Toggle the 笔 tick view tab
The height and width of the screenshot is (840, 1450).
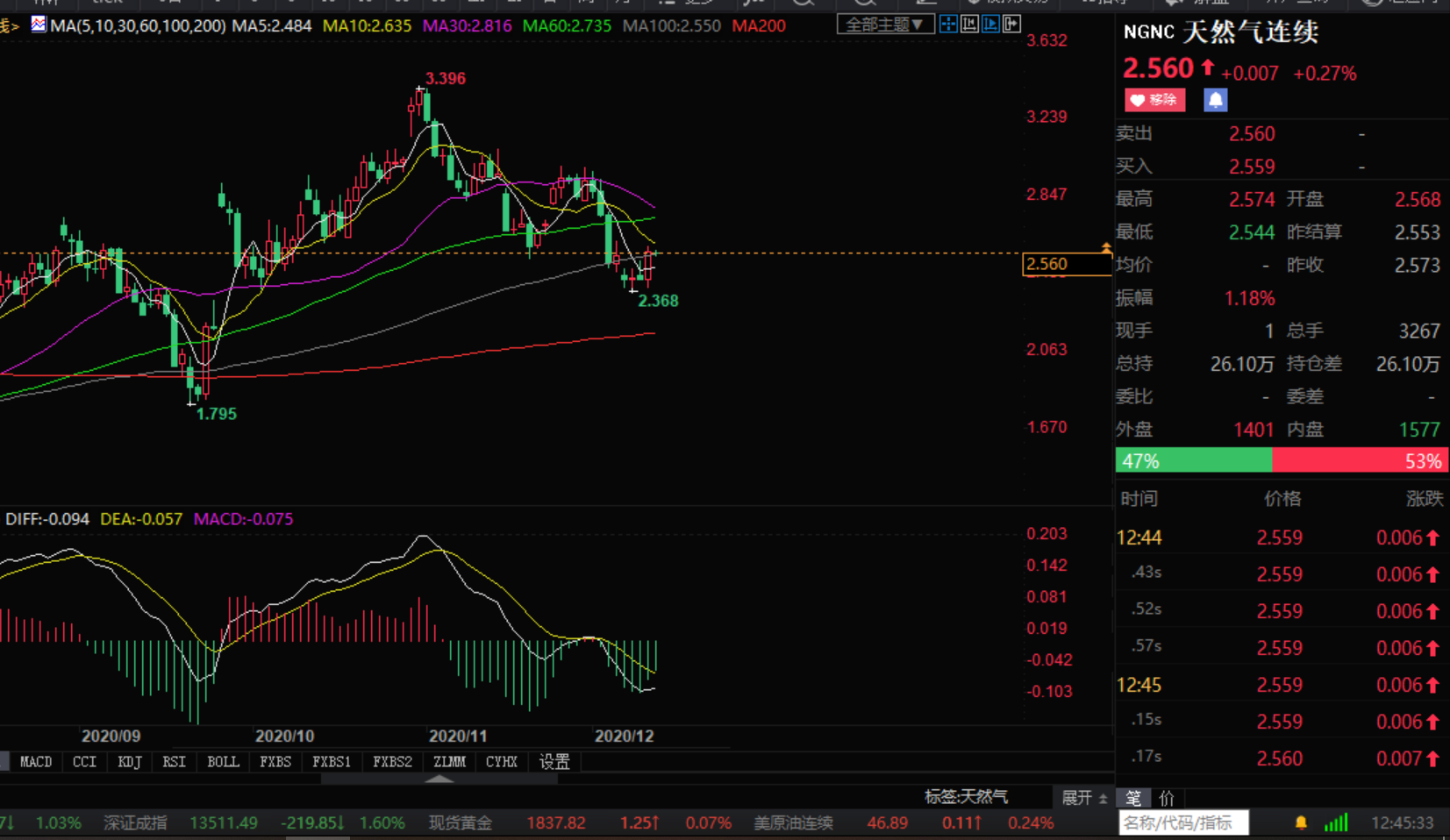pyautogui.click(x=1133, y=798)
